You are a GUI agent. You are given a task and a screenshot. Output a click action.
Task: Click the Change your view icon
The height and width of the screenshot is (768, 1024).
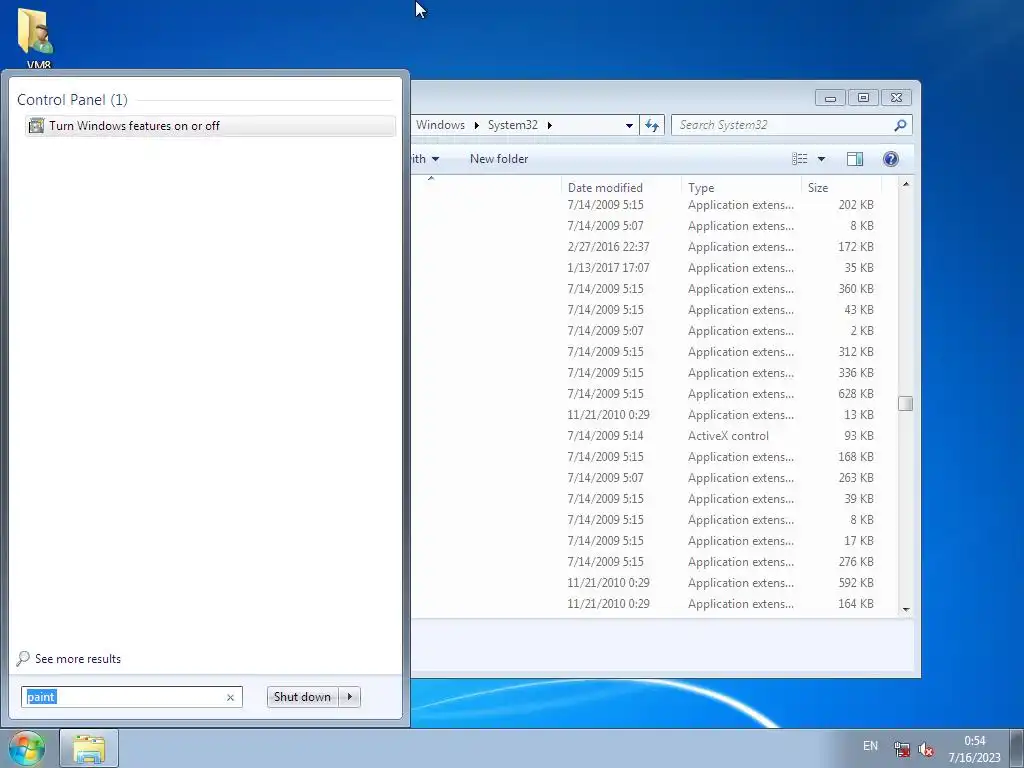(x=800, y=159)
